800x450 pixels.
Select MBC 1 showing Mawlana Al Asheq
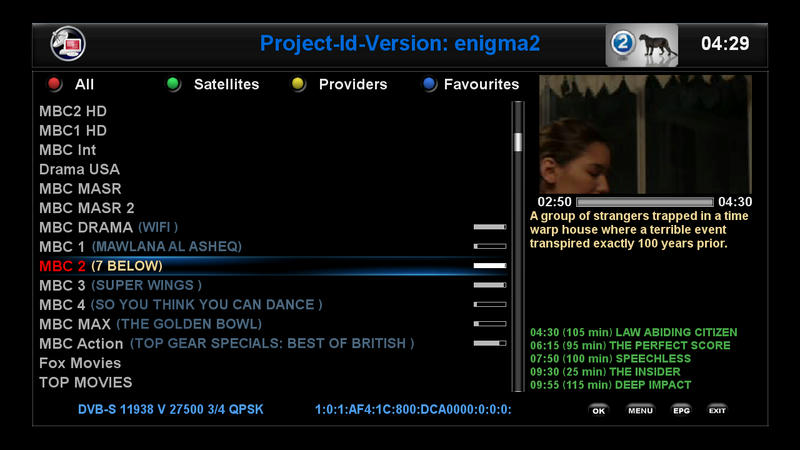pos(273,247)
